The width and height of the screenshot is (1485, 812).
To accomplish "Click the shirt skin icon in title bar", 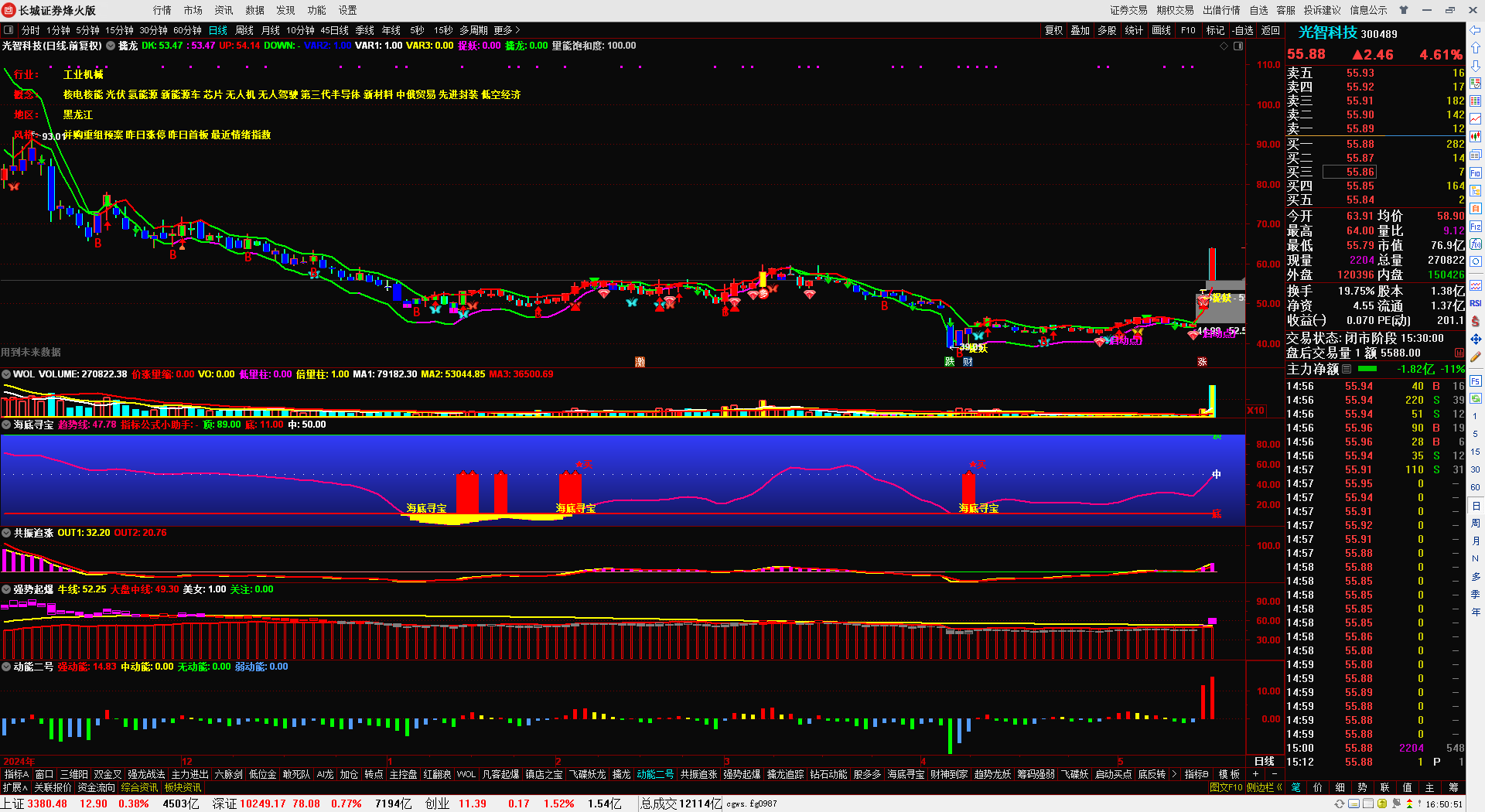I will click(x=1404, y=10).
